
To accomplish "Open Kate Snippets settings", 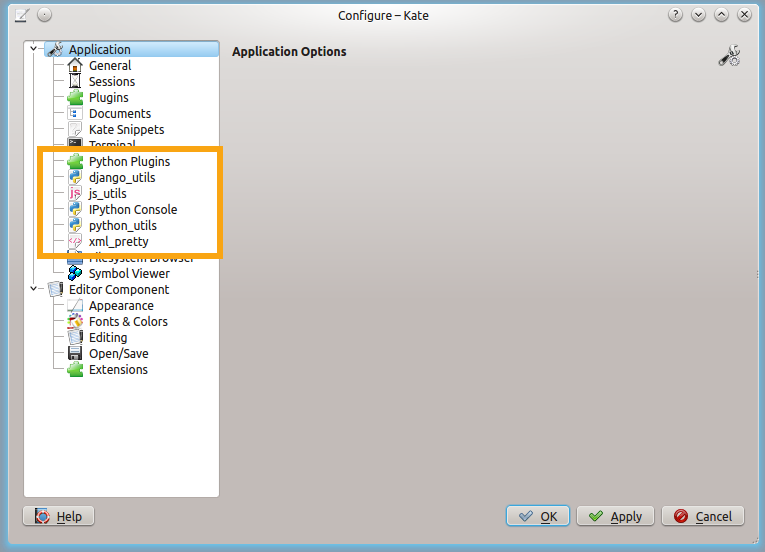I will 126,130.
